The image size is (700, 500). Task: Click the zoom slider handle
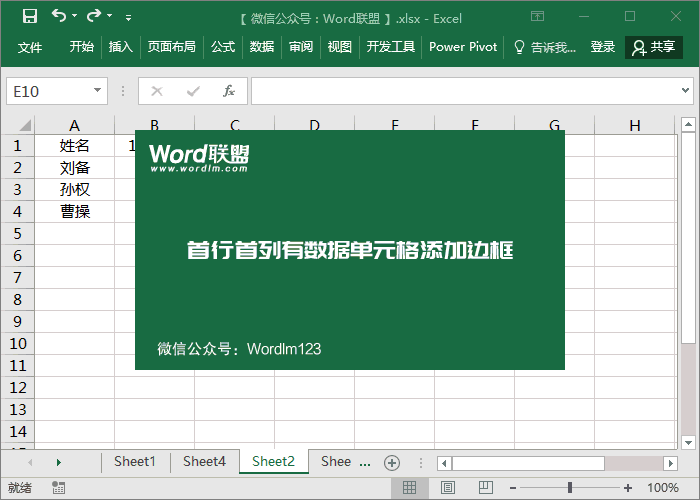pyautogui.click(x=570, y=488)
